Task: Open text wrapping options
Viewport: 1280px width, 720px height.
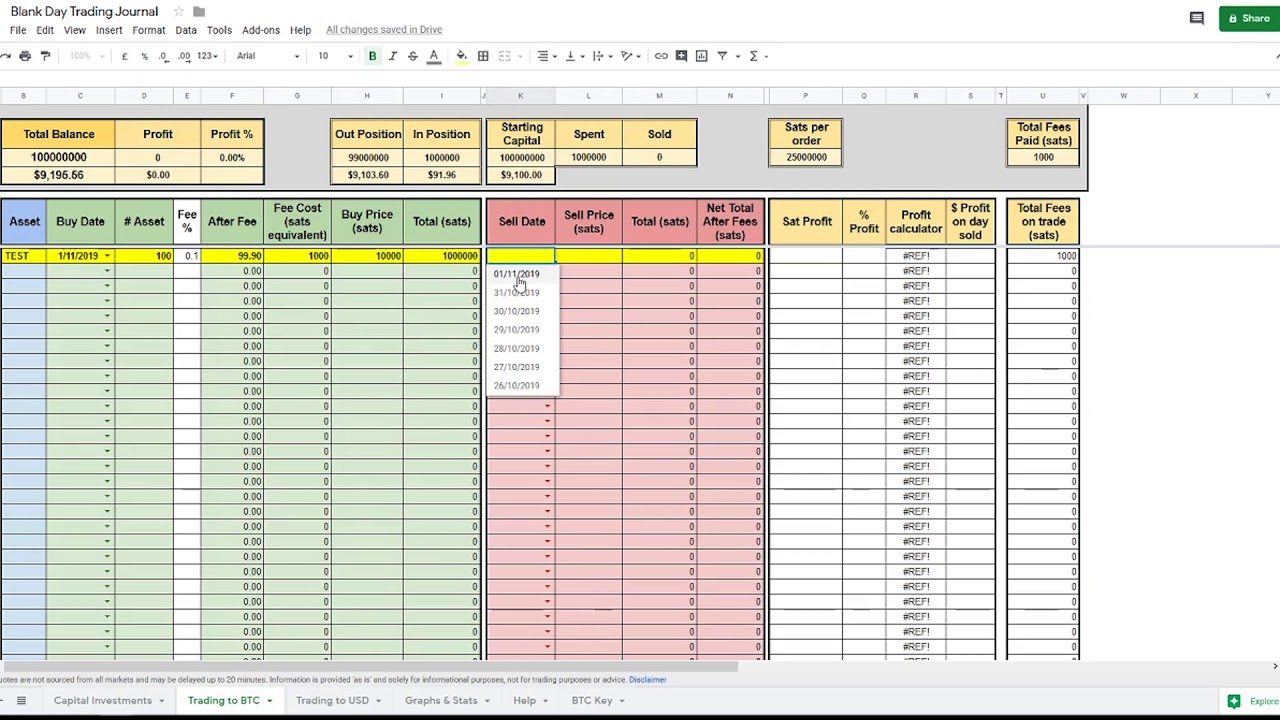Action: pyautogui.click(x=601, y=56)
